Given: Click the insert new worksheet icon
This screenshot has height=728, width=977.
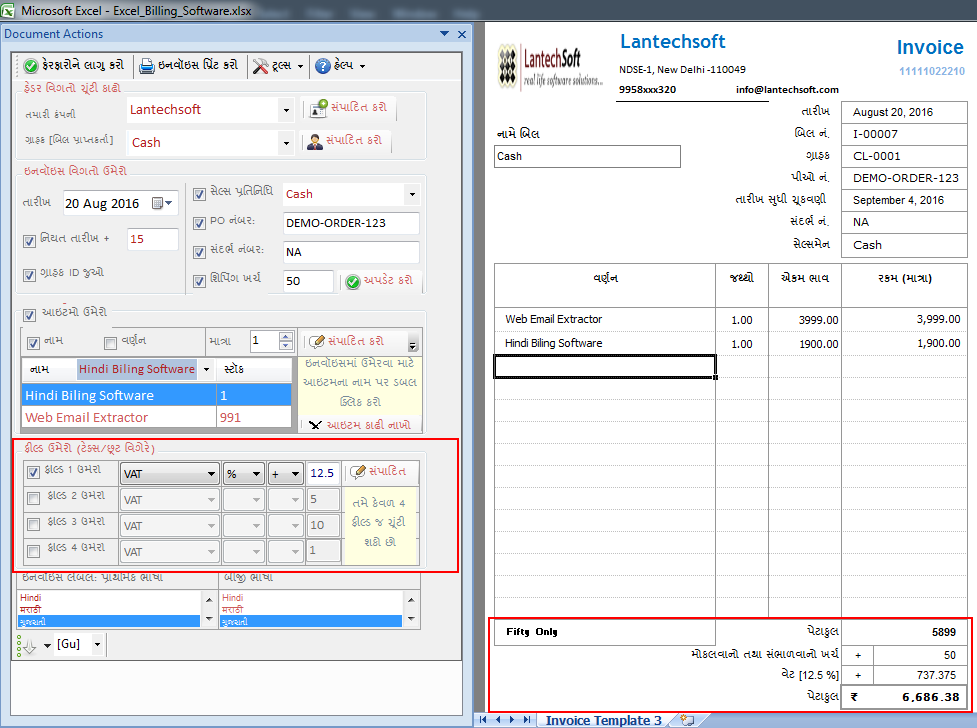Looking at the screenshot, I should point(687,720).
